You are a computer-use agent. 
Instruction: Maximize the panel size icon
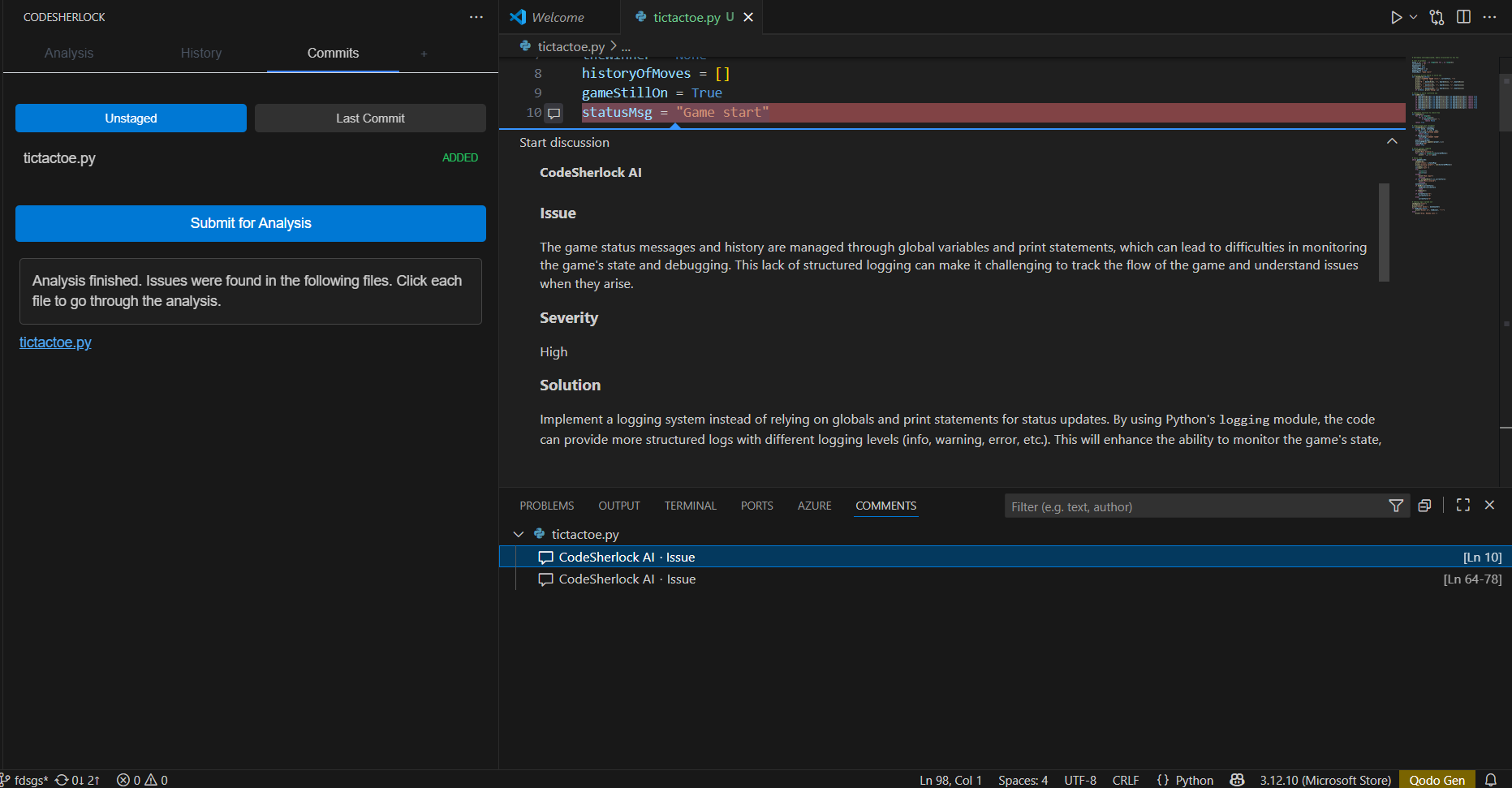coord(1463,505)
